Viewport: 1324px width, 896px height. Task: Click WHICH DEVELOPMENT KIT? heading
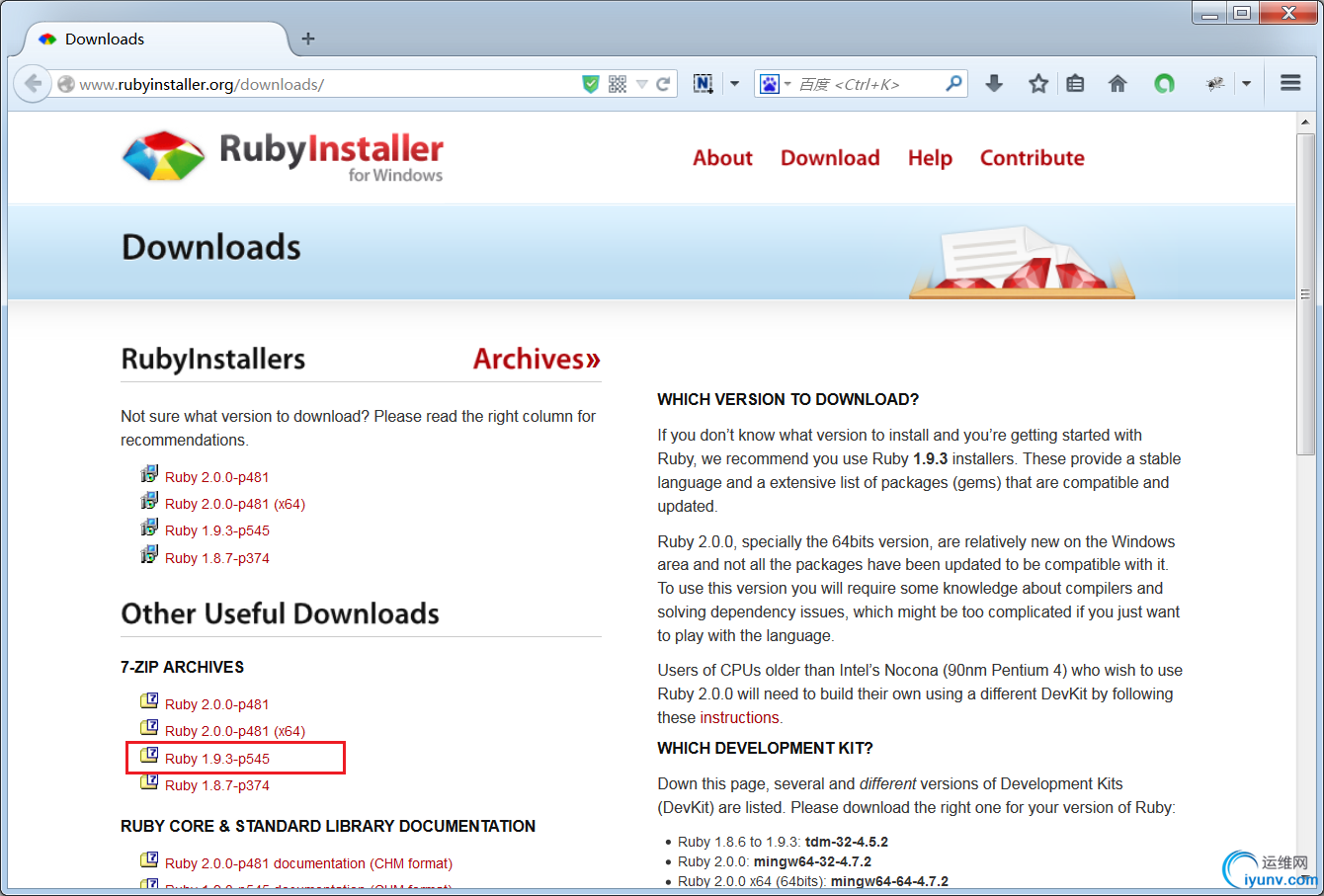[765, 748]
